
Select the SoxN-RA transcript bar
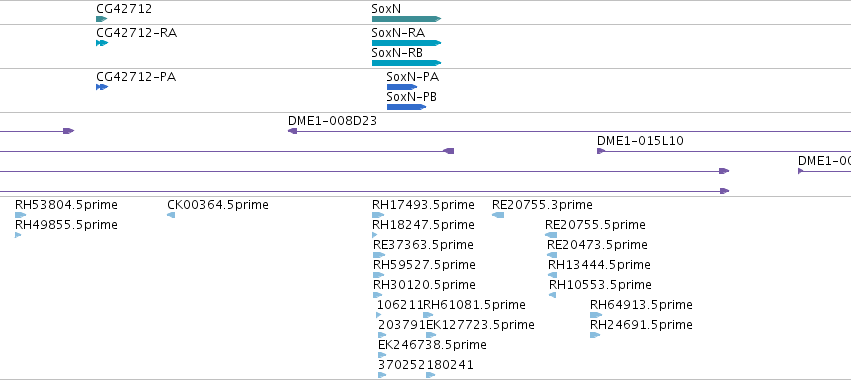407,43
